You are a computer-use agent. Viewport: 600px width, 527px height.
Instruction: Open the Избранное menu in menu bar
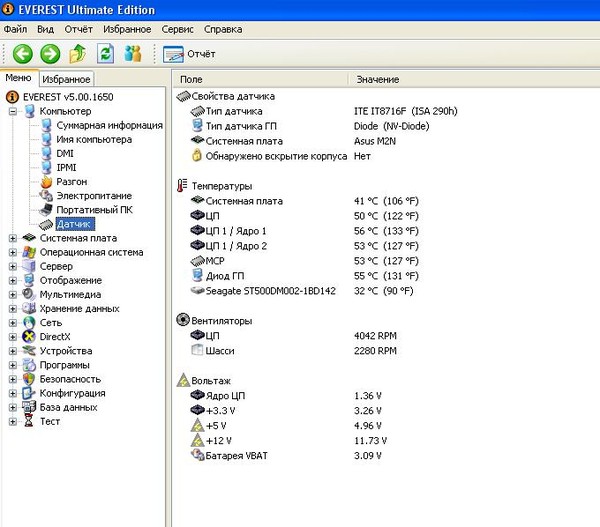pos(127,29)
